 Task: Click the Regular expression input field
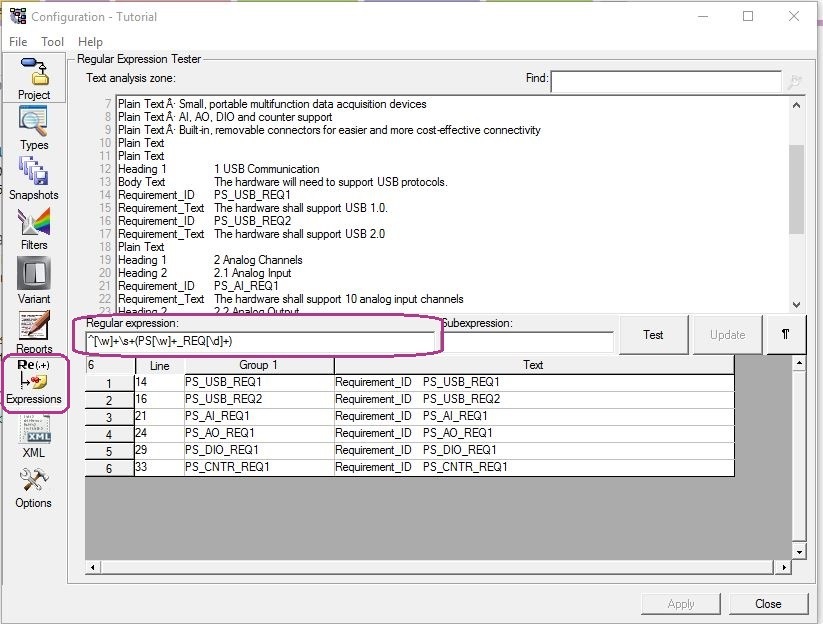(260, 341)
